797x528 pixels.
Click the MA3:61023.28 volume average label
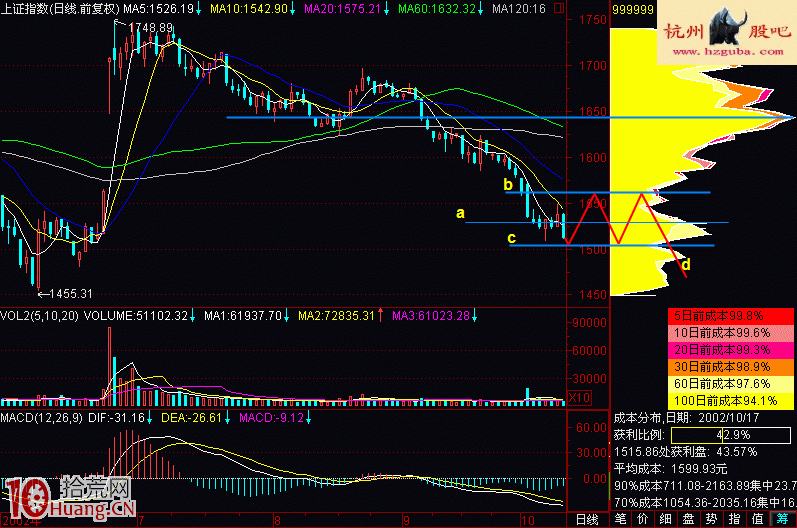[x=435, y=316]
